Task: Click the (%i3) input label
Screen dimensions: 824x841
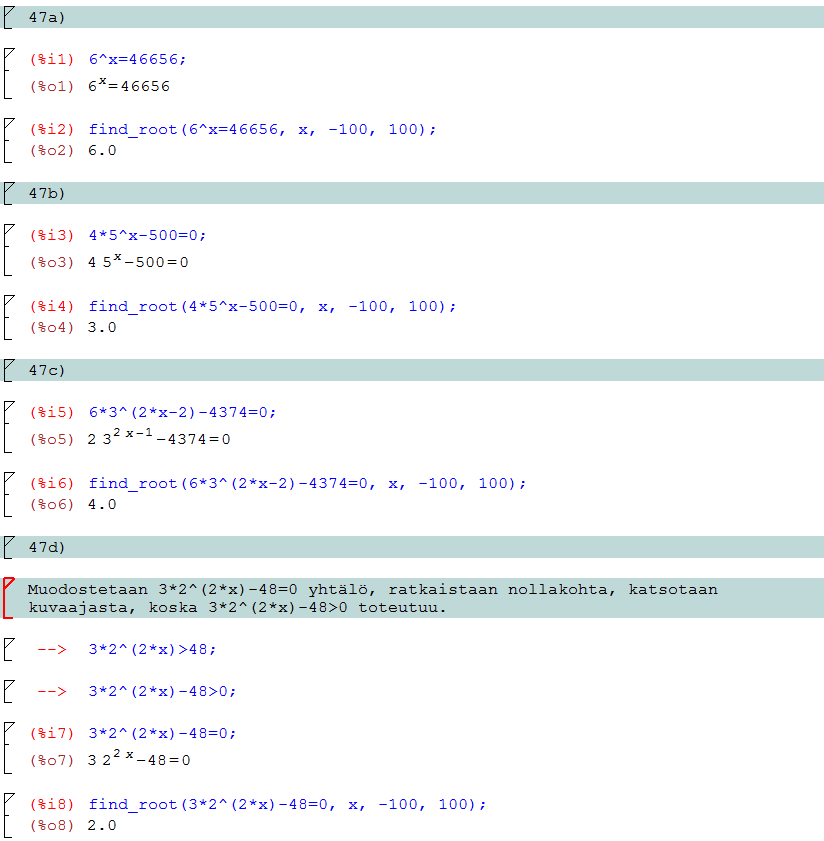Action: 52,235
